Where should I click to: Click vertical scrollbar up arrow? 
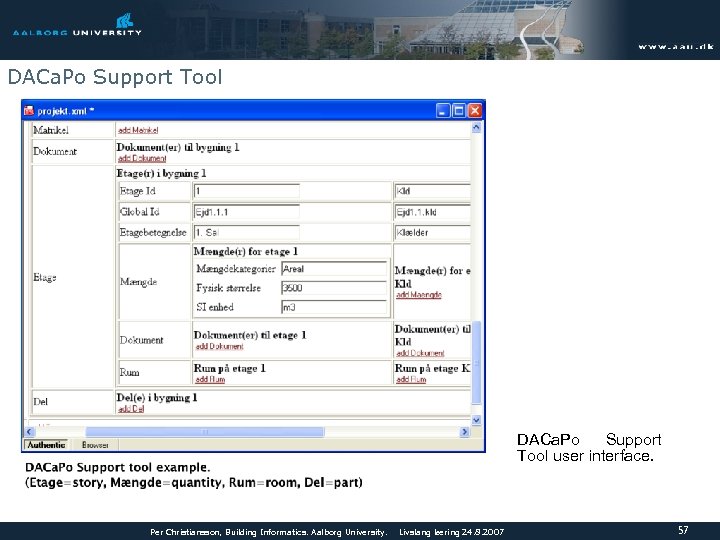click(x=476, y=127)
